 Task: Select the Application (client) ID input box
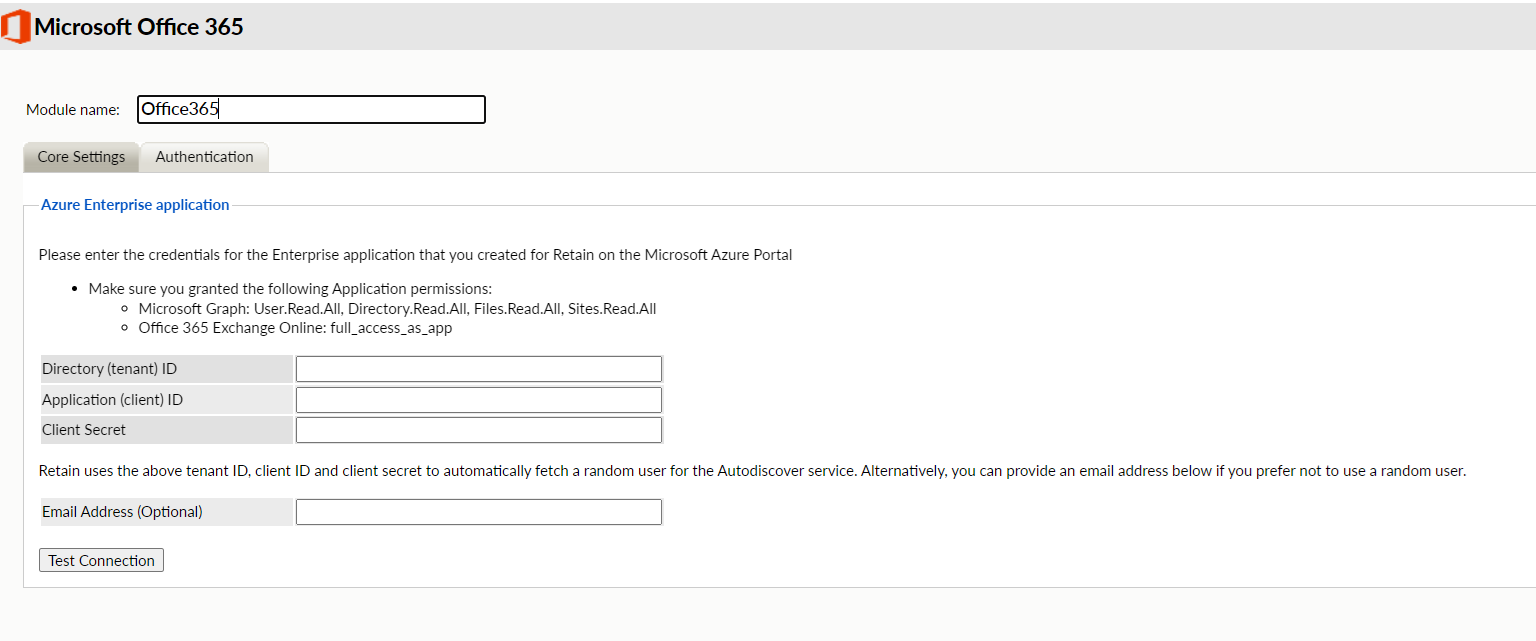pyautogui.click(x=478, y=400)
